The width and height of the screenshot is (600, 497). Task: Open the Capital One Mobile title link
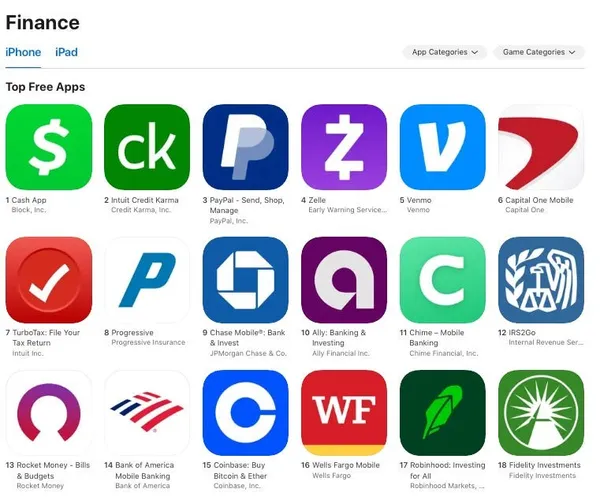click(x=539, y=200)
